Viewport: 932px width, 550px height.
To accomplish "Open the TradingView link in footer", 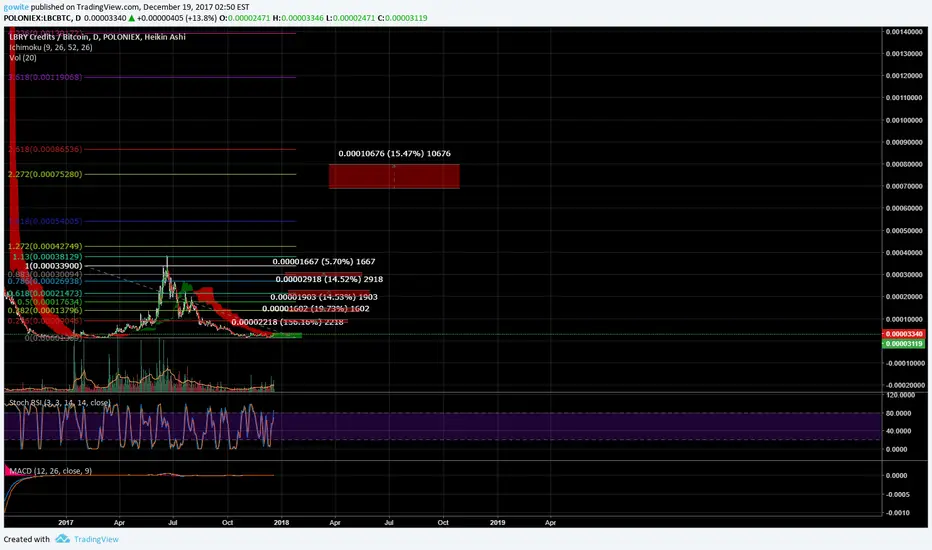I will (96, 539).
